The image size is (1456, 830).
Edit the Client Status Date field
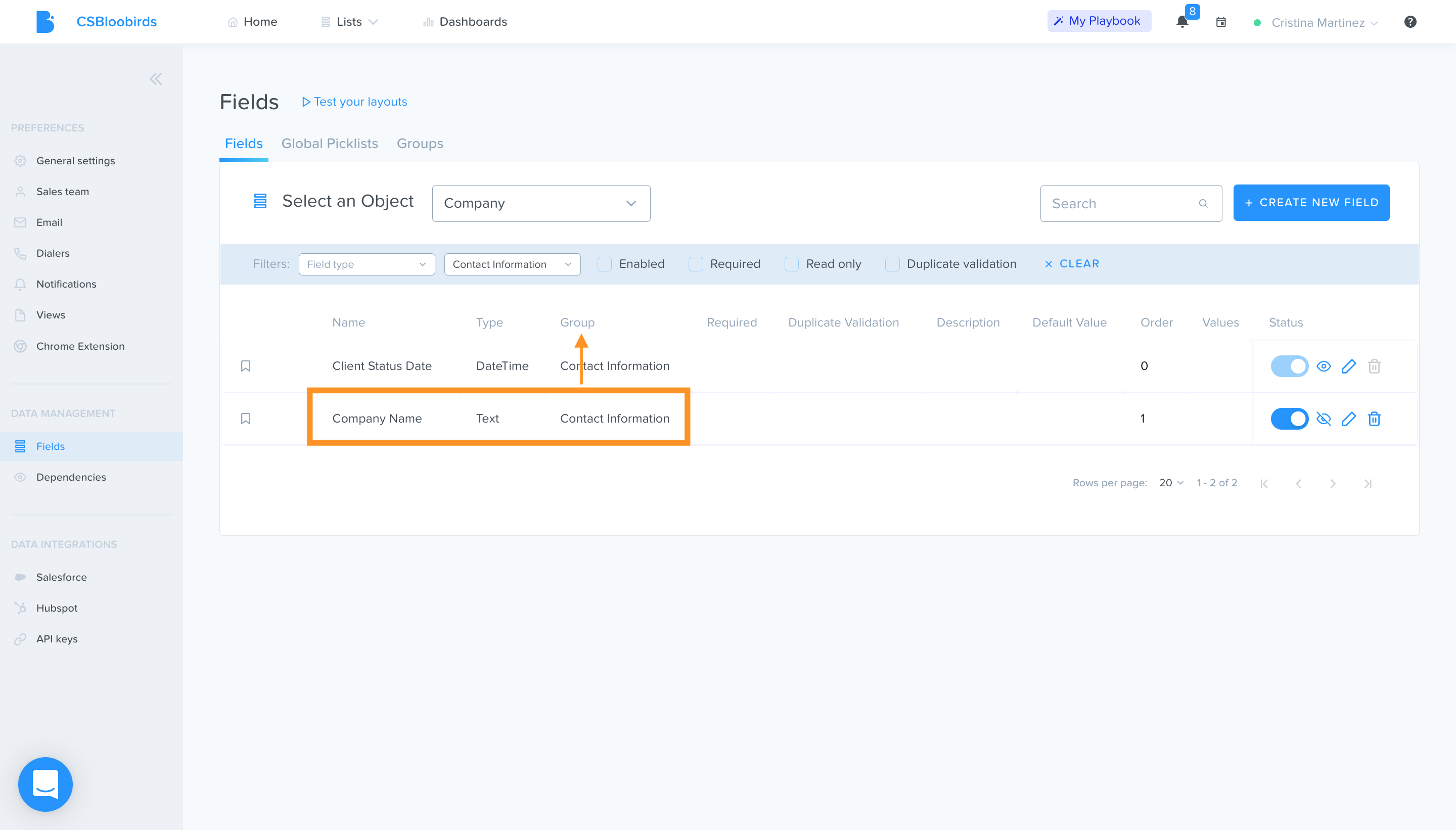coord(1349,366)
